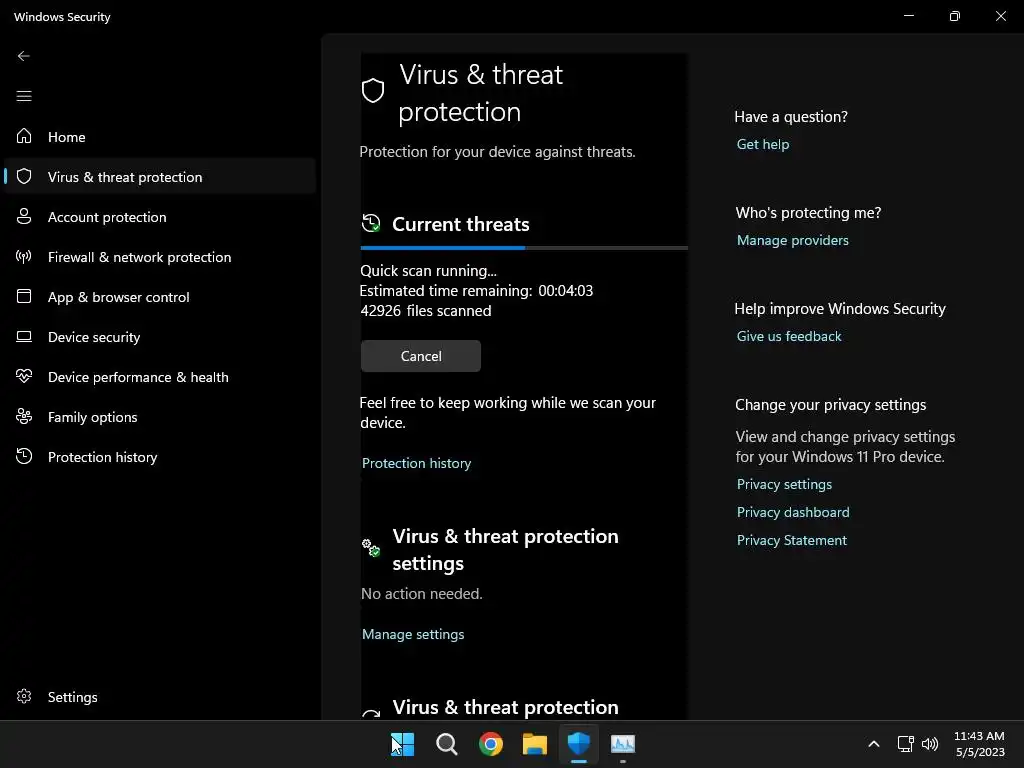The width and height of the screenshot is (1024, 768).
Task: Show hidden system tray icons
Action: click(874, 744)
